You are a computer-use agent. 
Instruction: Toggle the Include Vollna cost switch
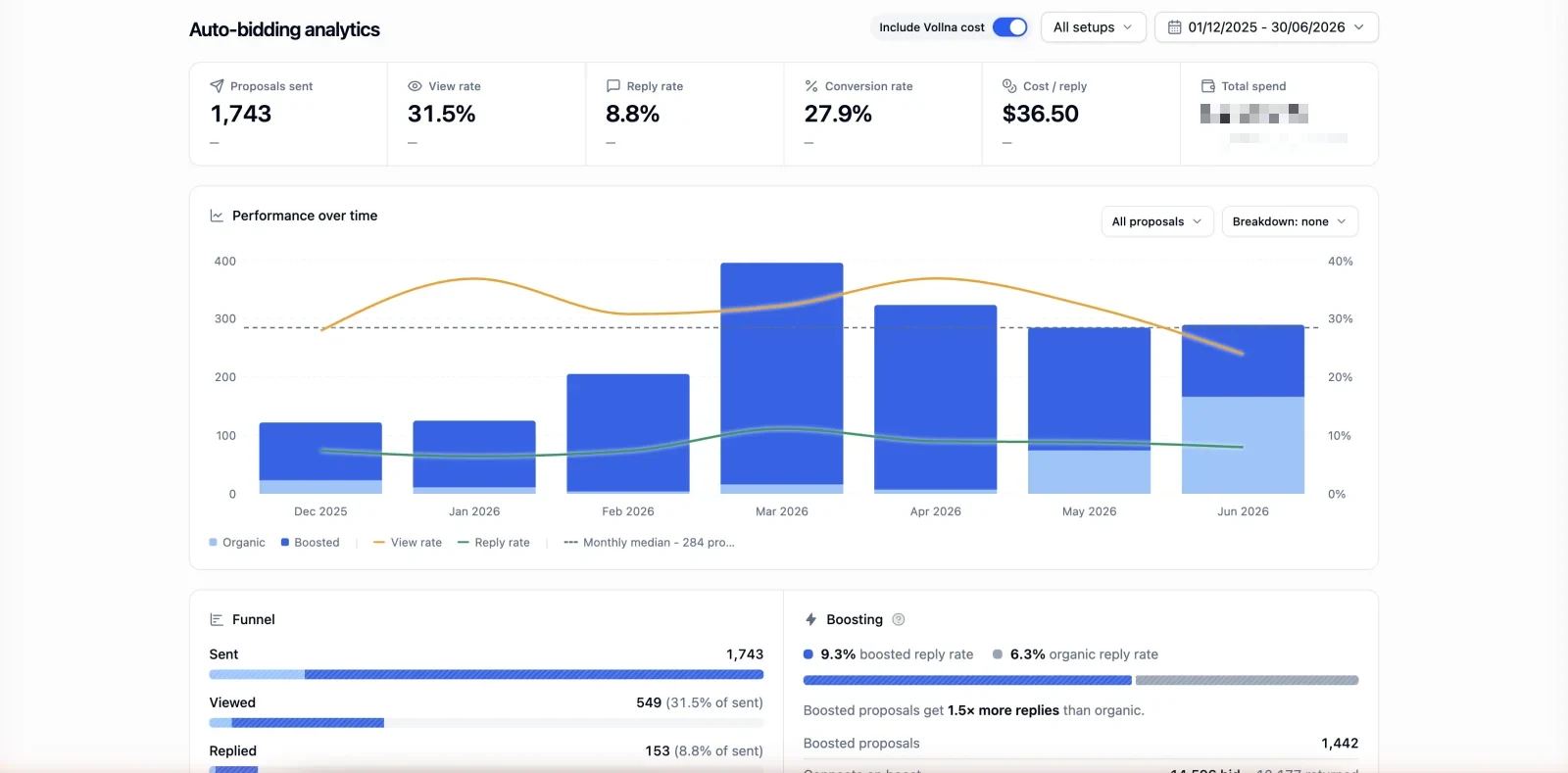(1009, 27)
